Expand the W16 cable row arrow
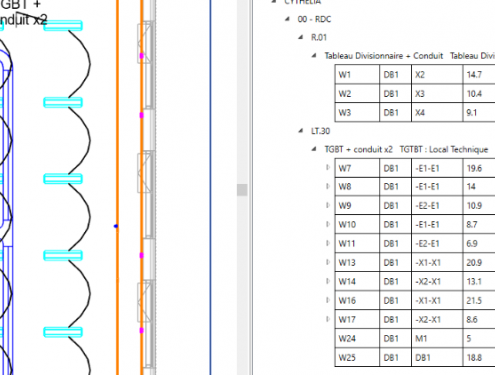This screenshot has height=375, width=495. click(x=328, y=300)
